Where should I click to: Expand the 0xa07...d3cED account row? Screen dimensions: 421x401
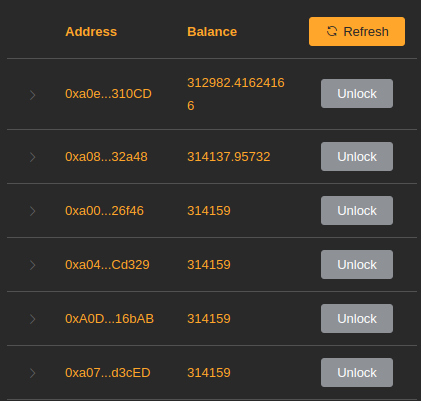pos(33,373)
